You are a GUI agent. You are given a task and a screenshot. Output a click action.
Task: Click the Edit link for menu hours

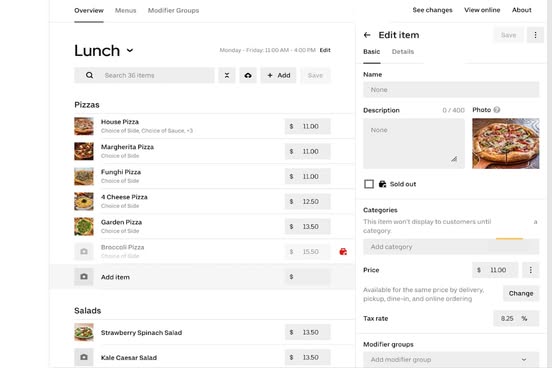pyautogui.click(x=325, y=50)
